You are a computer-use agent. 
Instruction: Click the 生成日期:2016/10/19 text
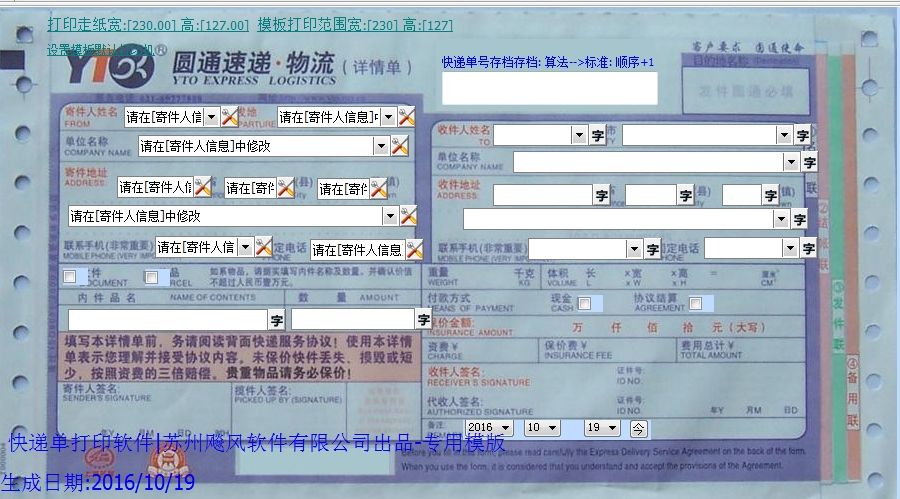98,482
